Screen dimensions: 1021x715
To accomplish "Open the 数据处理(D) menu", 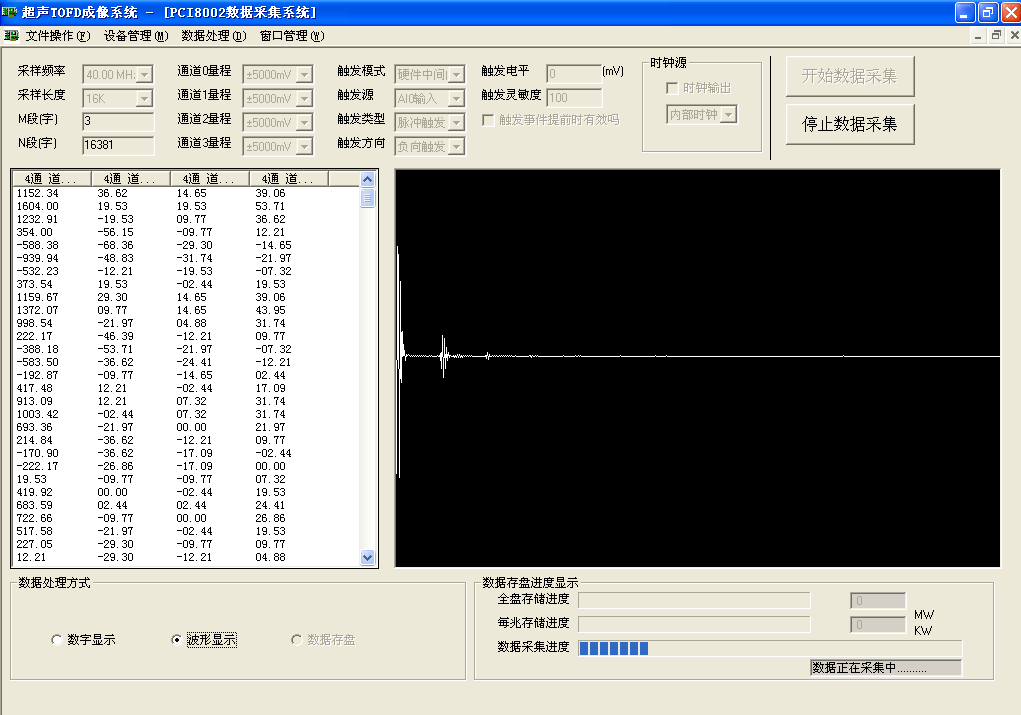I will pos(214,36).
